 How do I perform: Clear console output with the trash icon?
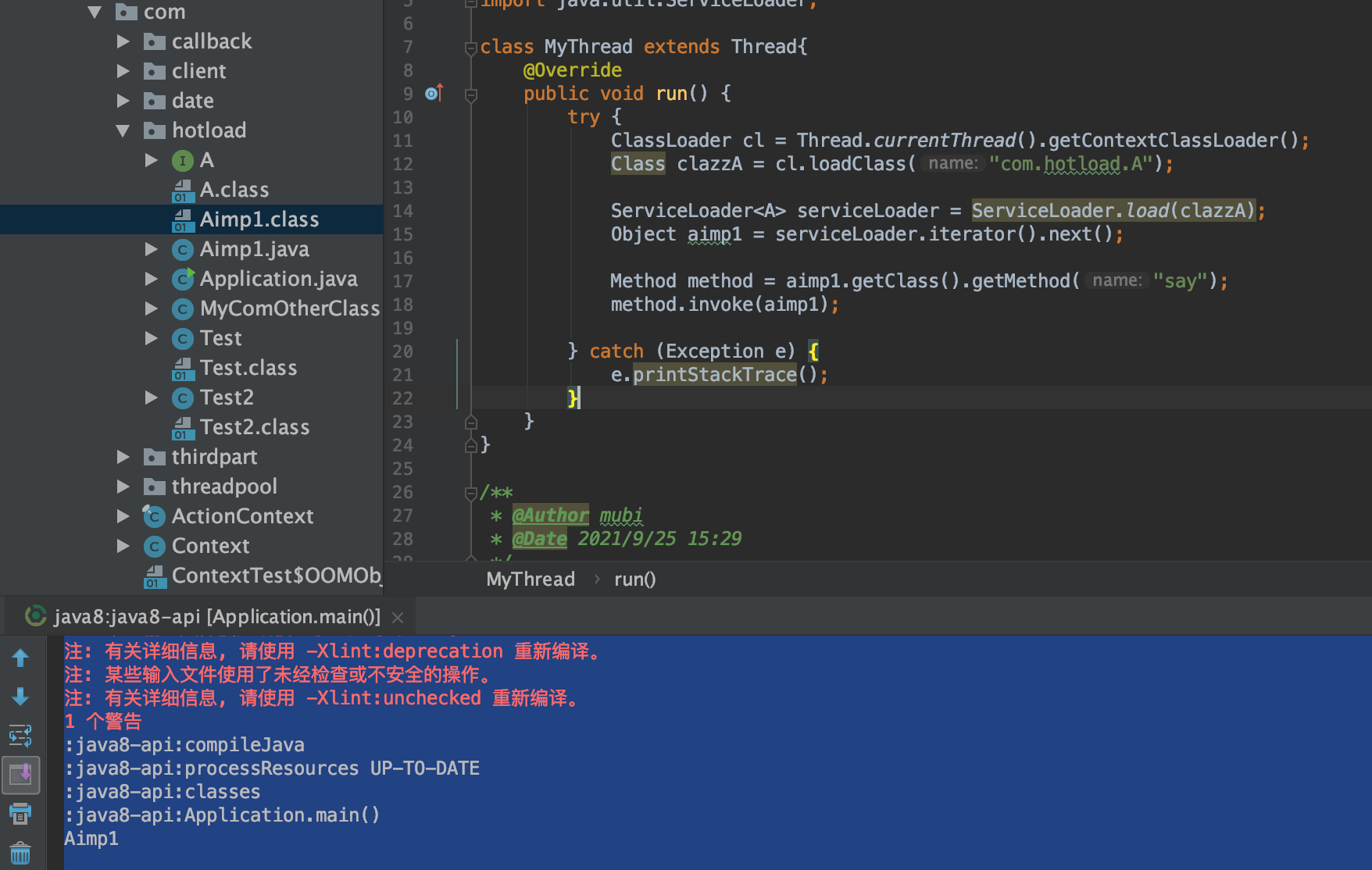(x=20, y=852)
